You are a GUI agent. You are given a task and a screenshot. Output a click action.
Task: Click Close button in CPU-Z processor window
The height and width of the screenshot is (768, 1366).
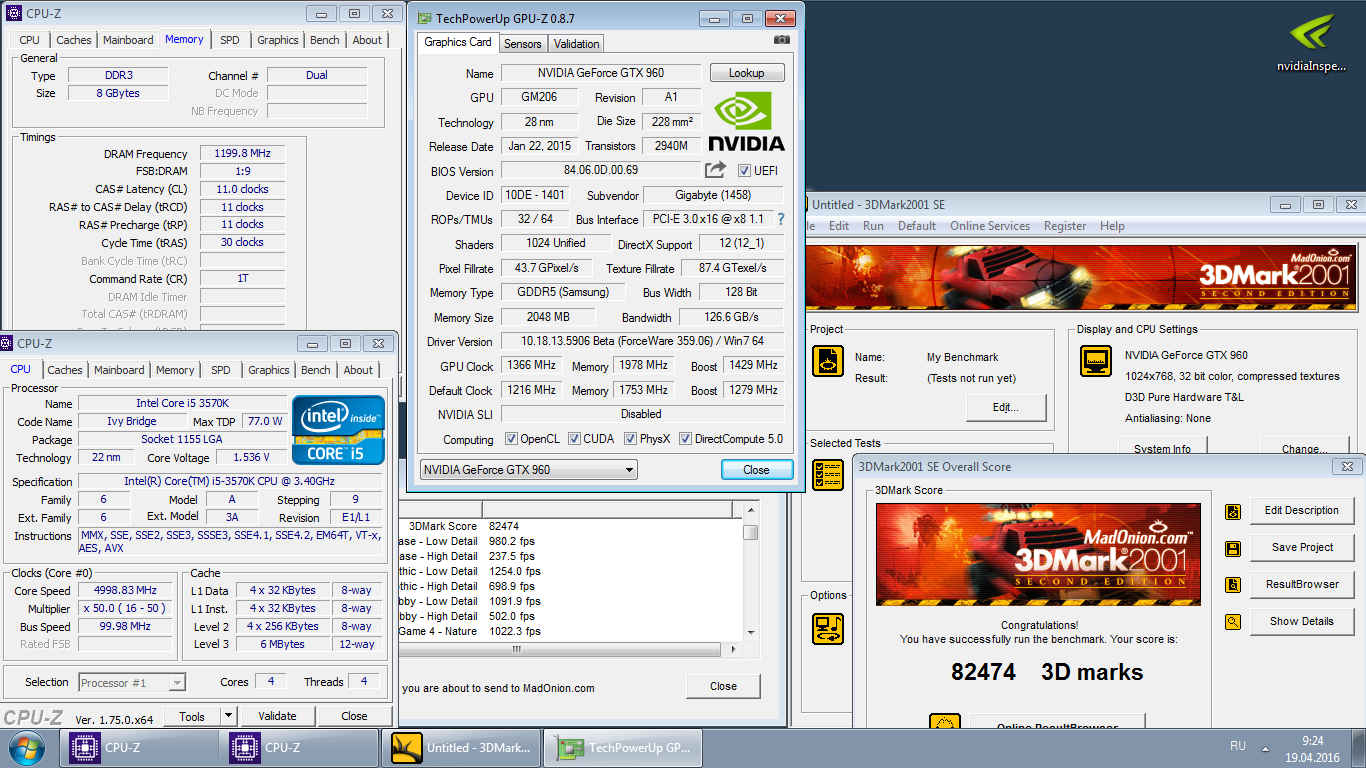354,716
